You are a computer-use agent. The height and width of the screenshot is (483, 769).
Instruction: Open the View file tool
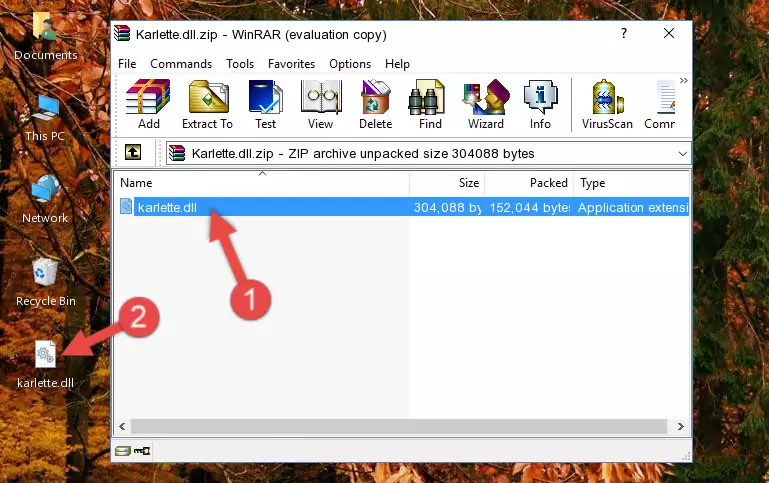point(321,104)
